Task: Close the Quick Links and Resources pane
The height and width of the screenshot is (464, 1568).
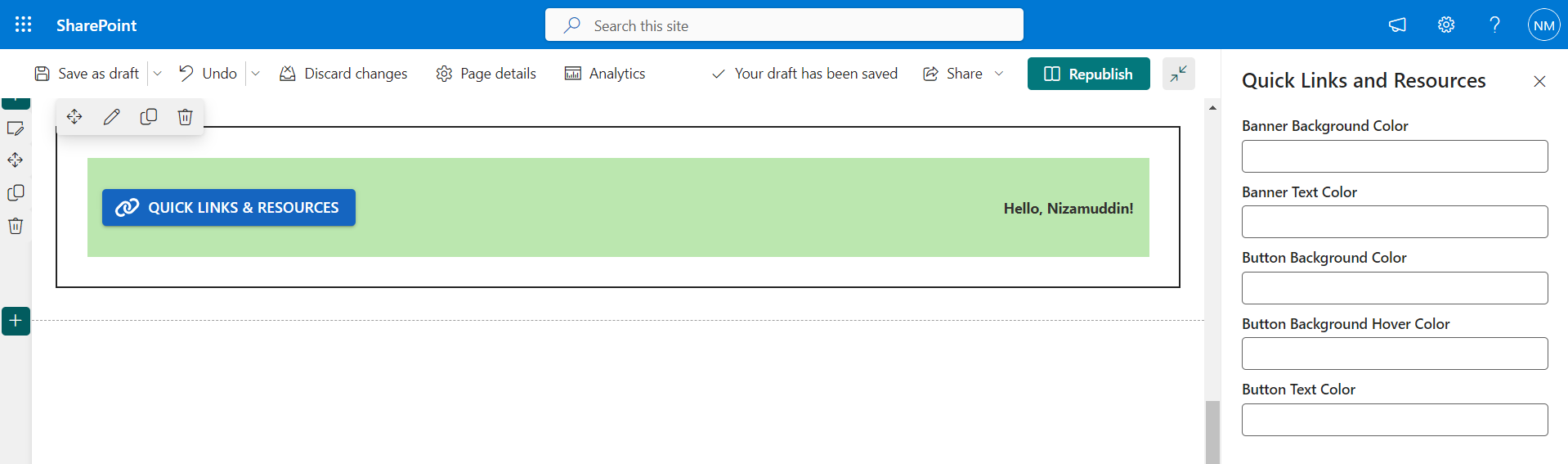Action: [1539, 81]
